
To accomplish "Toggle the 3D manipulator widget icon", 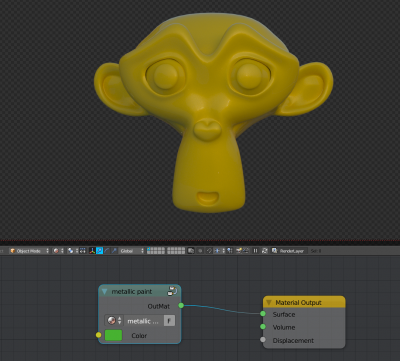I will coord(92,251).
